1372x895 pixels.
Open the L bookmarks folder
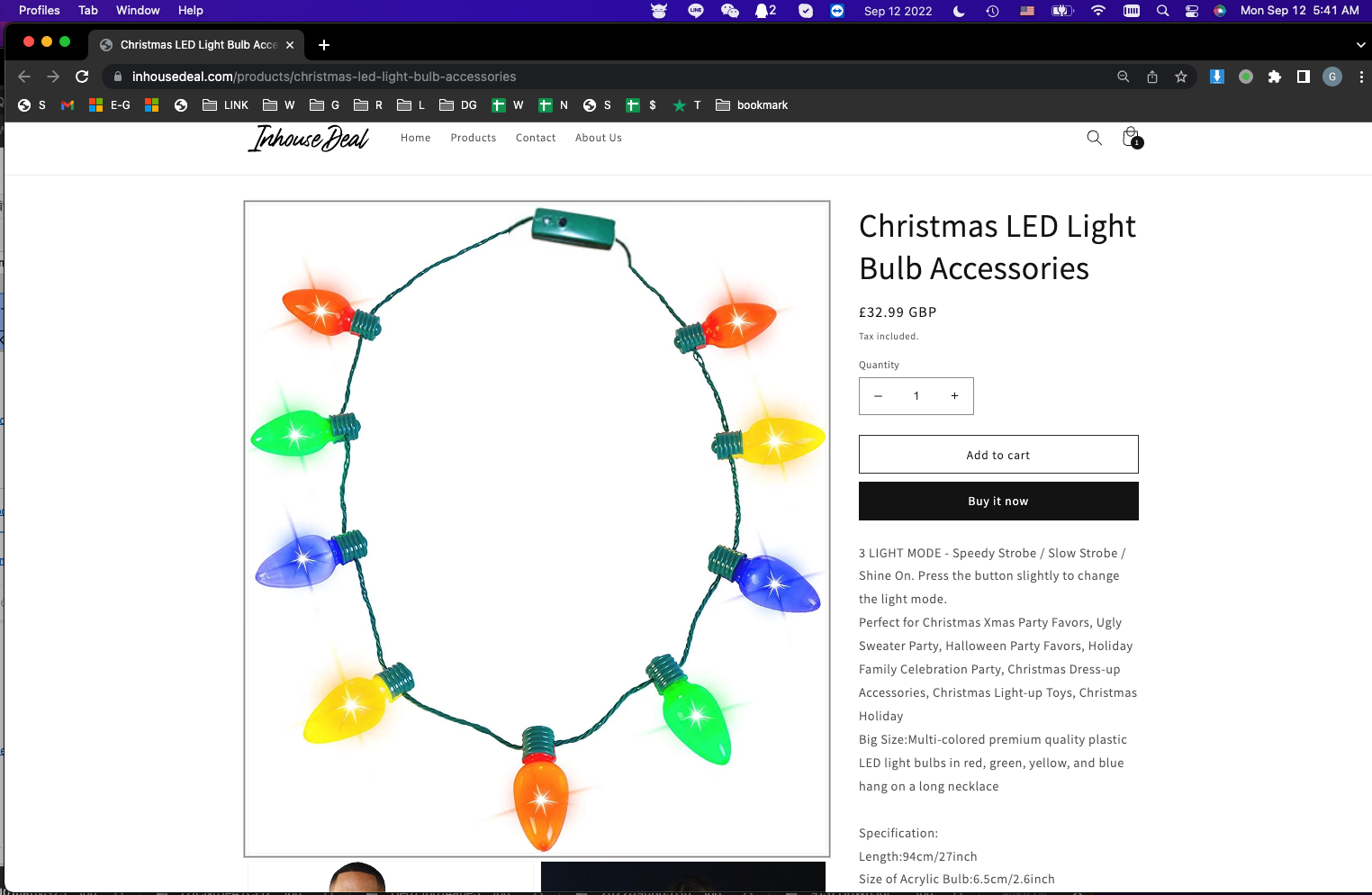tap(411, 105)
